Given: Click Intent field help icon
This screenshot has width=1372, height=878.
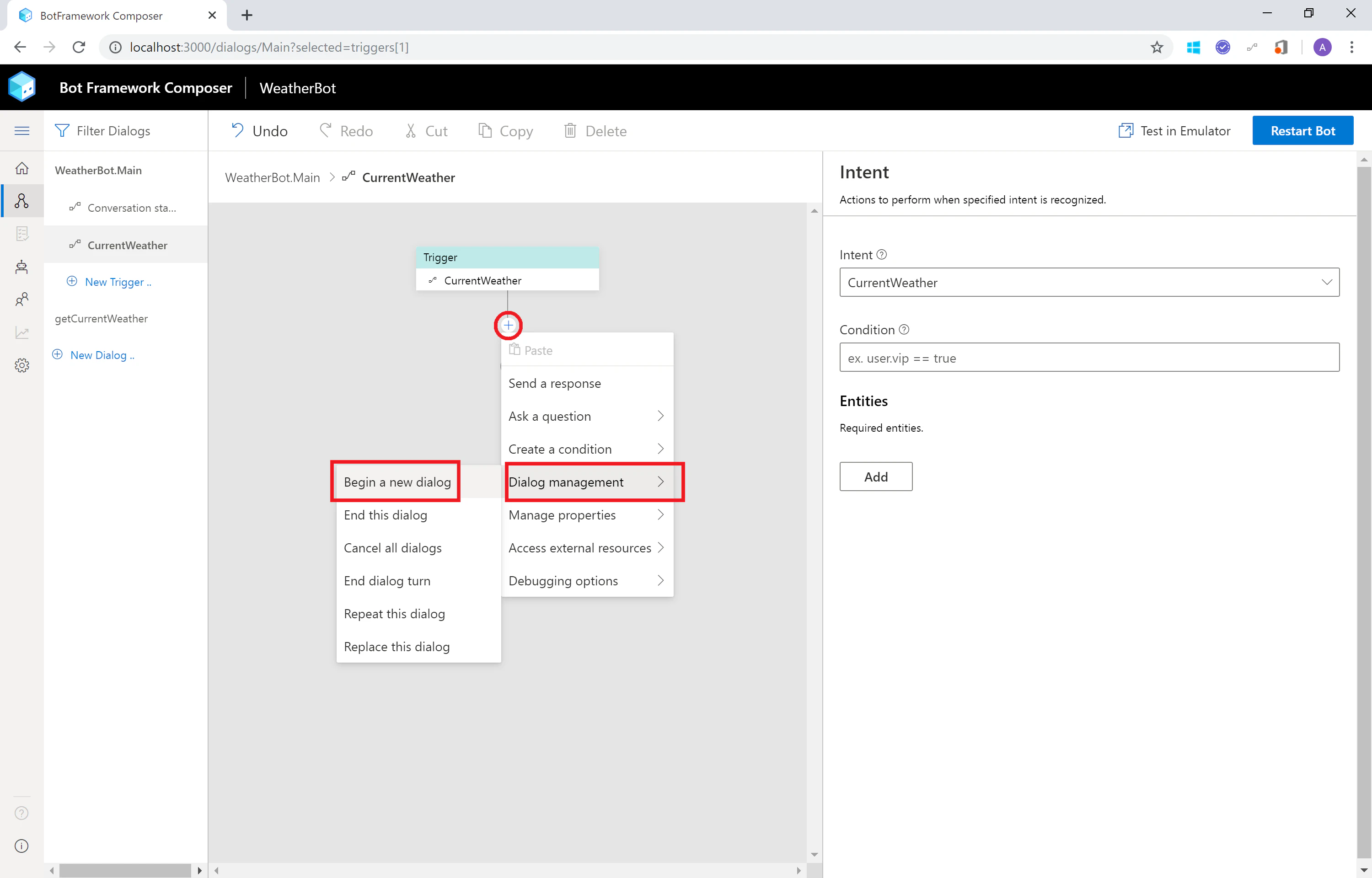Looking at the screenshot, I should pyautogui.click(x=881, y=255).
